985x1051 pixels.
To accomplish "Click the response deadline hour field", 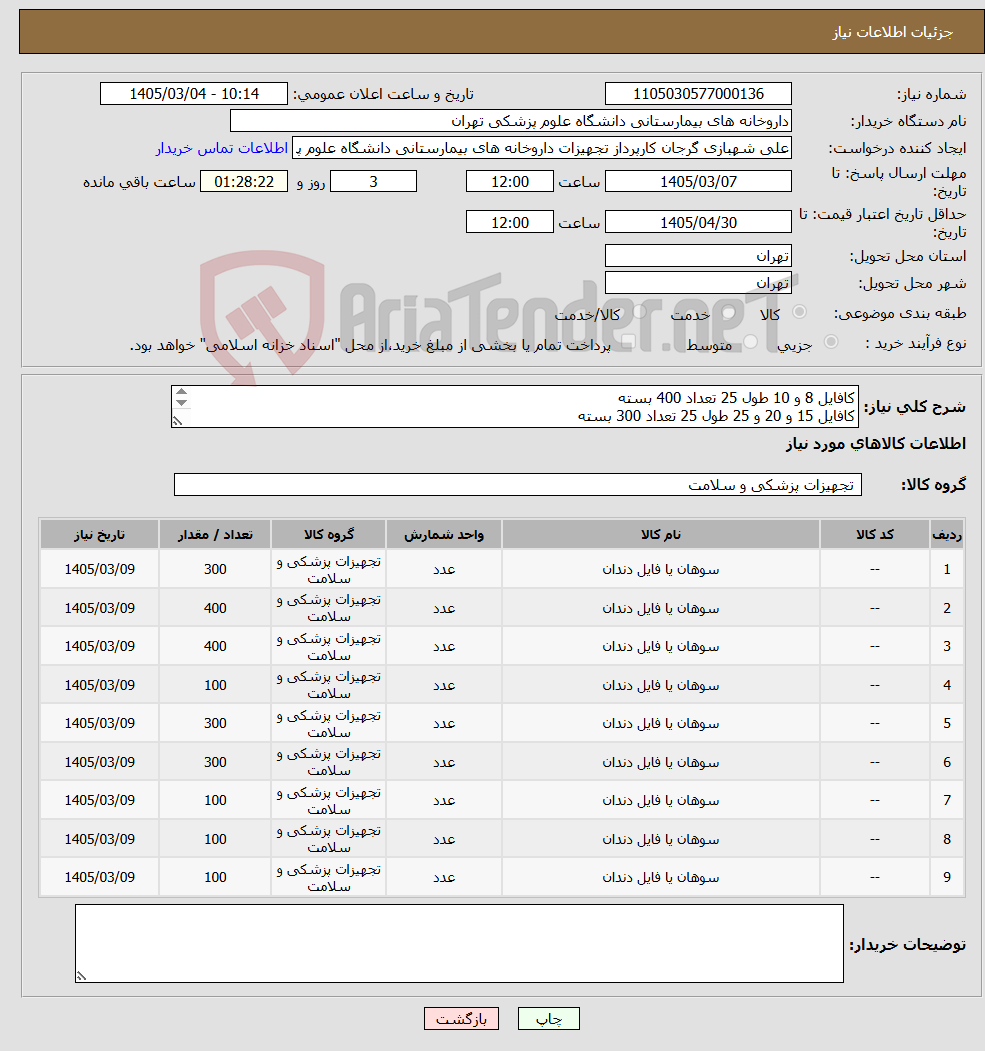I will [x=510, y=182].
